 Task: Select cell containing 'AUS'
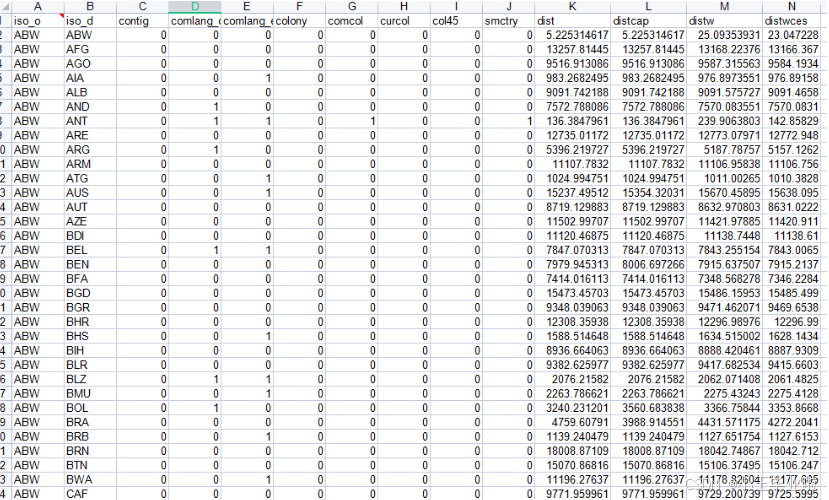(89, 192)
